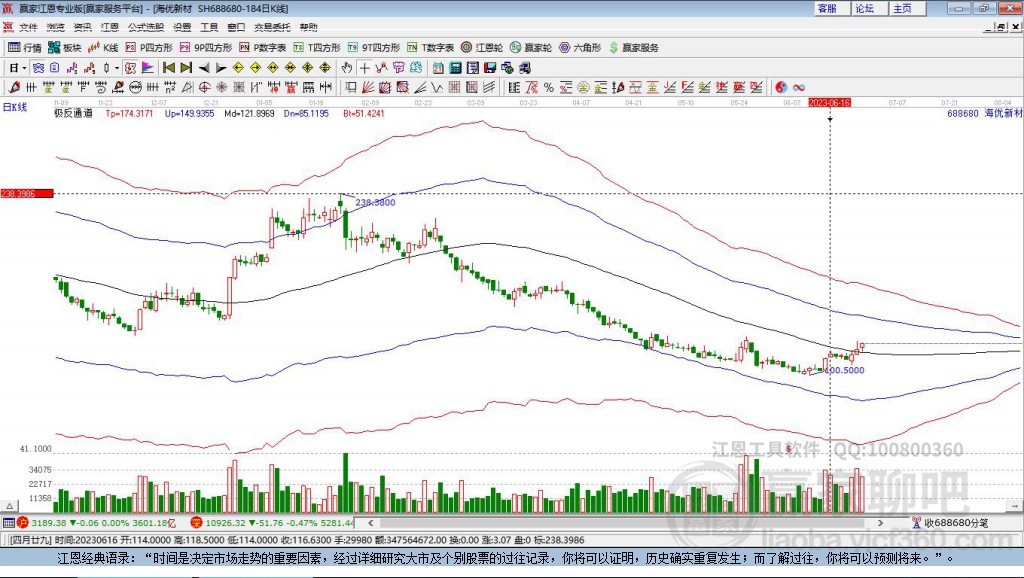The height and width of the screenshot is (578, 1024).
Task: Click the save floppy disk icon
Action: 490,67
